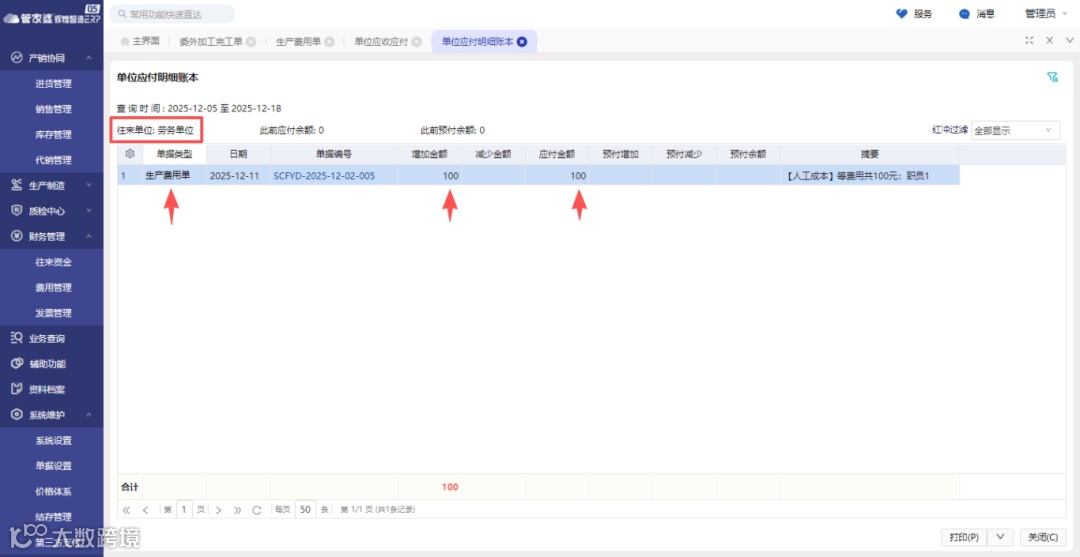The width and height of the screenshot is (1080, 557).
Task: Open 代销管理 in the sidebar
Action: 53,160
